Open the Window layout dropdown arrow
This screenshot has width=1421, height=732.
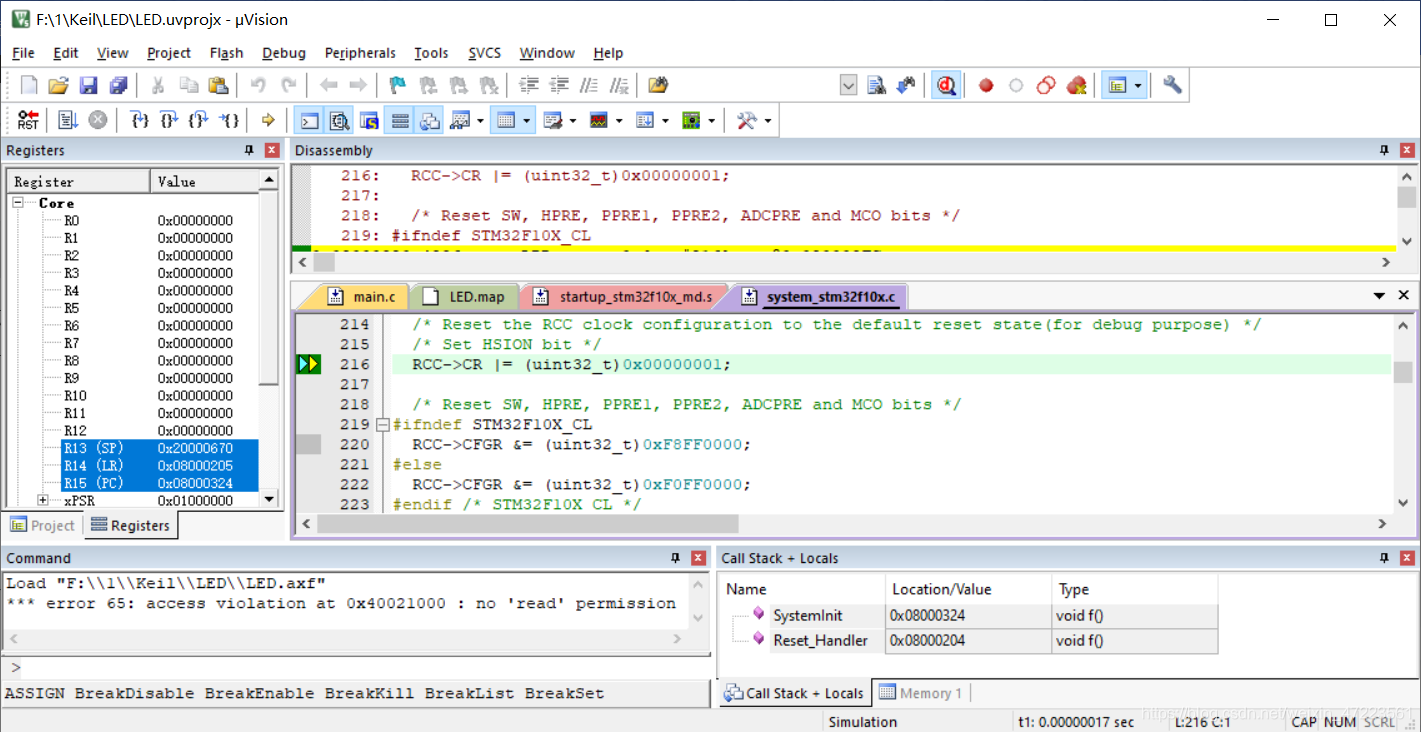click(x=1138, y=86)
